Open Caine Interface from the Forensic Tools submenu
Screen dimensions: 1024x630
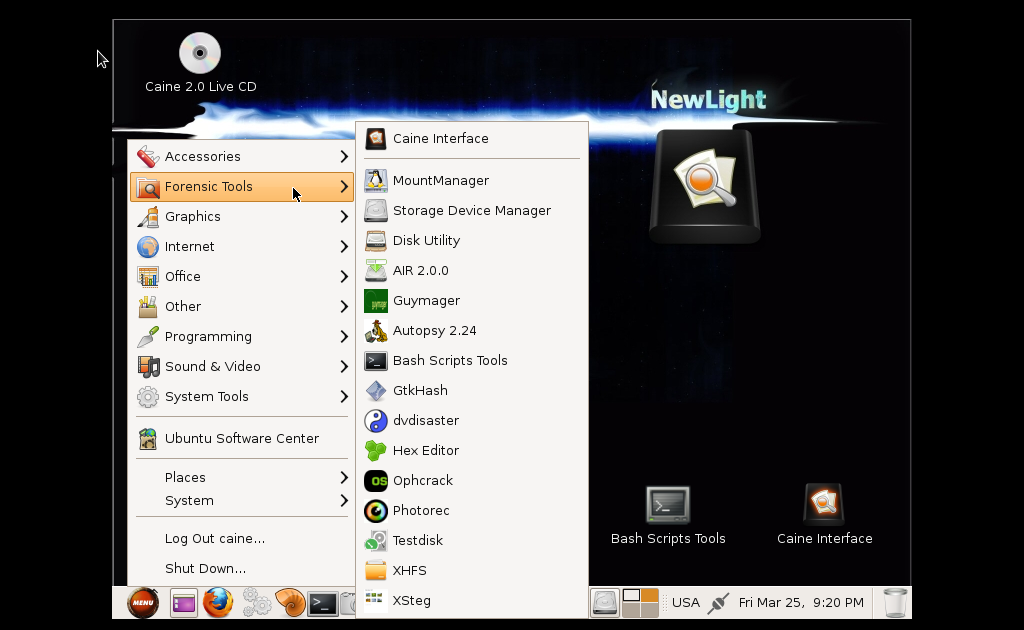tap(472, 138)
